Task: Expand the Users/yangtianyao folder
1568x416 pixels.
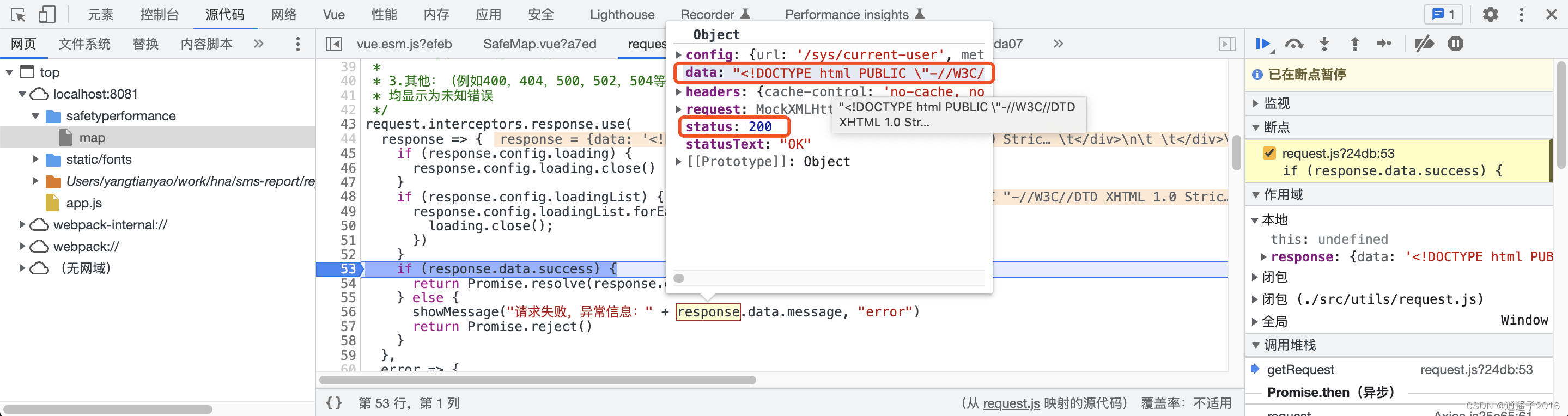Action: point(35,181)
